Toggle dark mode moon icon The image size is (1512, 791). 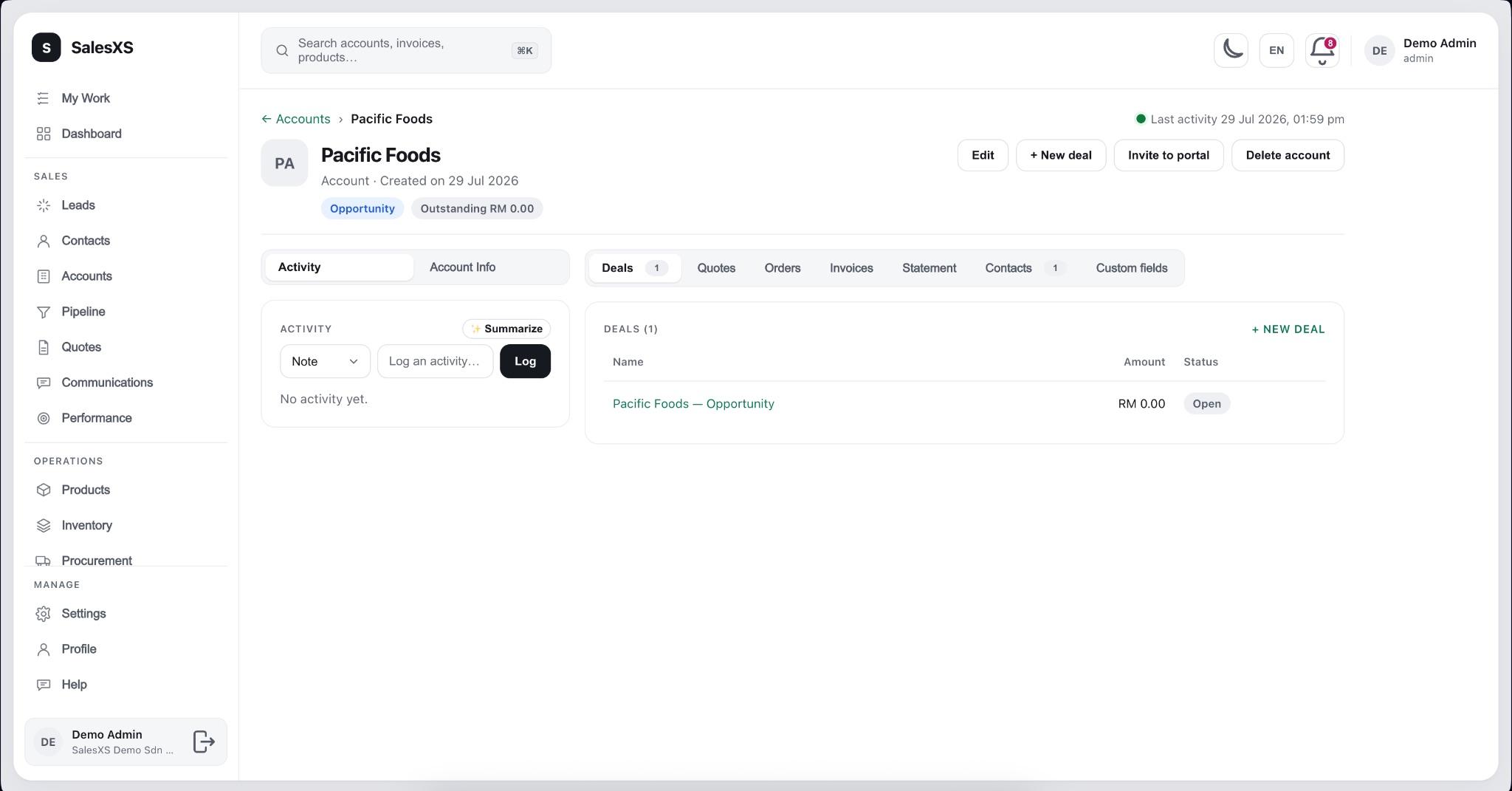point(1231,50)
